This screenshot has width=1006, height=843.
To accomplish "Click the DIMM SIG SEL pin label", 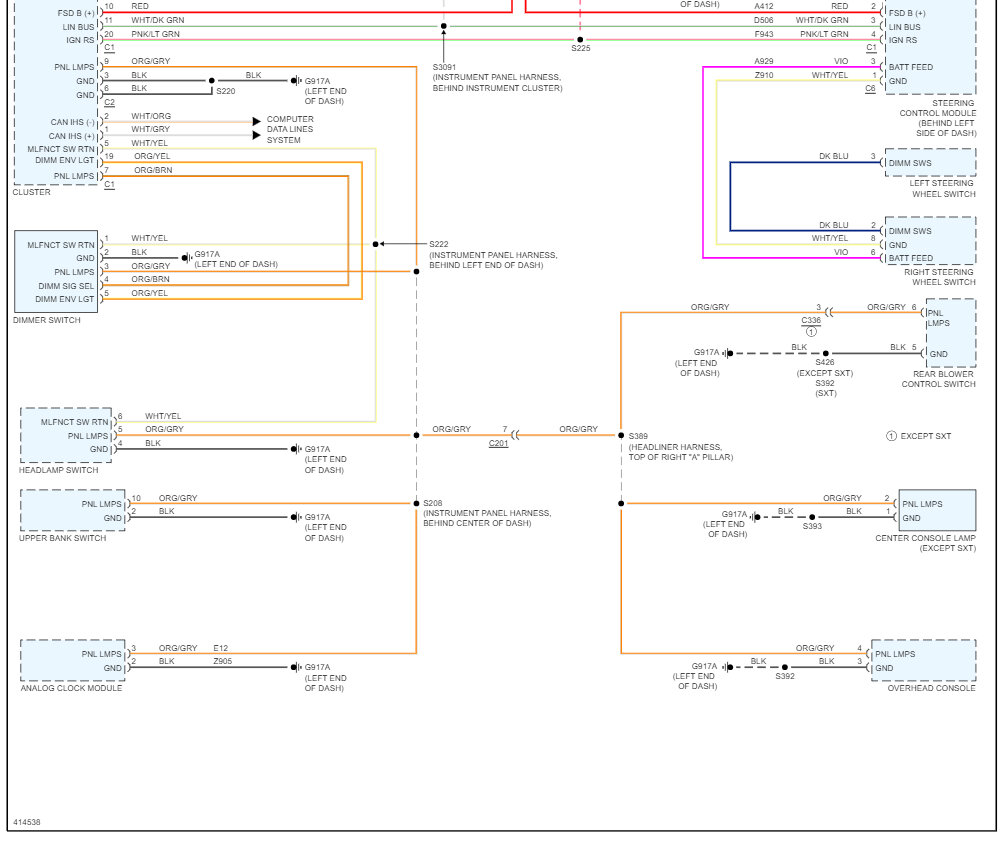I will coord(66,286).
